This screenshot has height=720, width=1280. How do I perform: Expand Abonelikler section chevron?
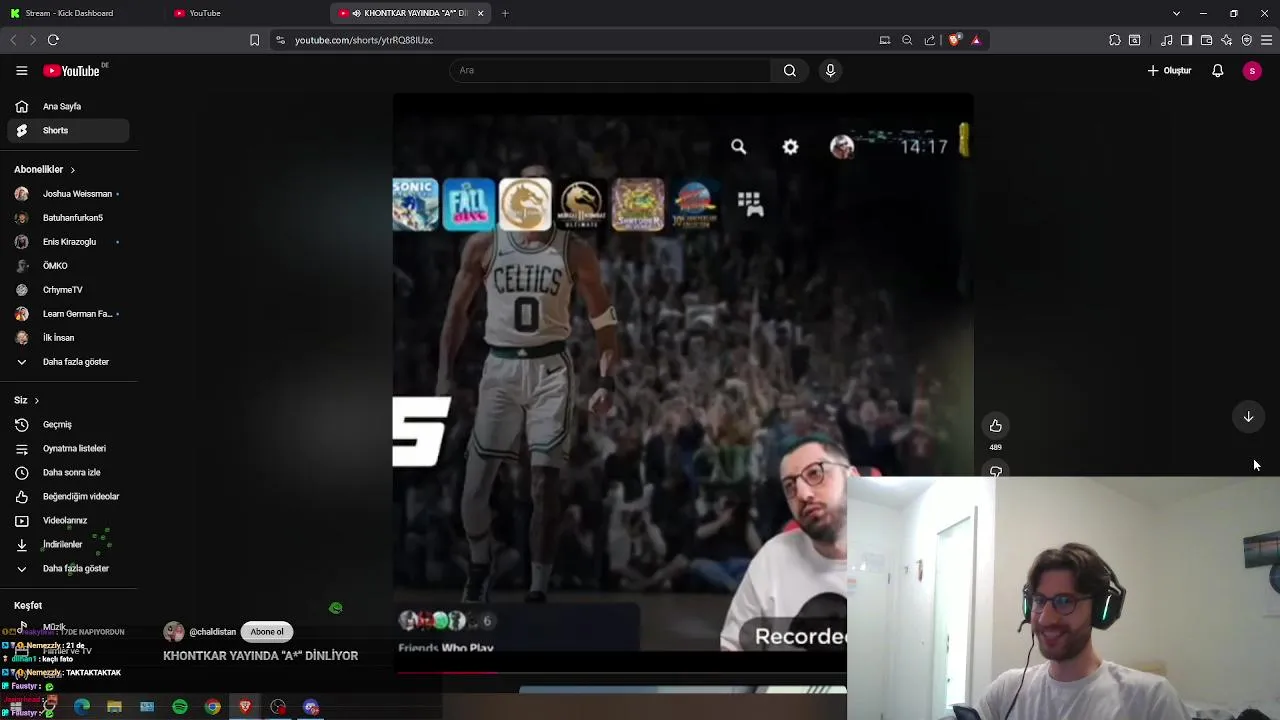click(72, 170)
